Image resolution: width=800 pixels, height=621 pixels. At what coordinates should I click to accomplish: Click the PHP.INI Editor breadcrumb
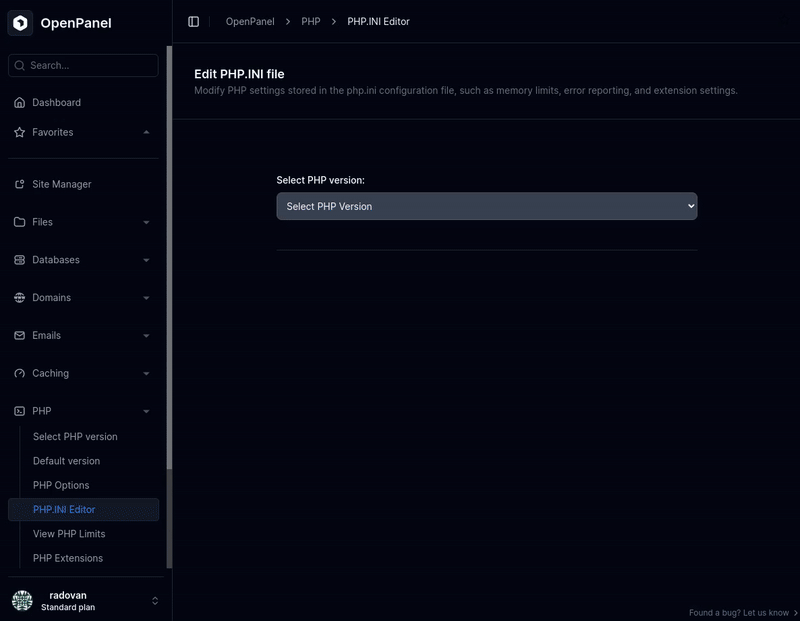(x=379, y=21)
